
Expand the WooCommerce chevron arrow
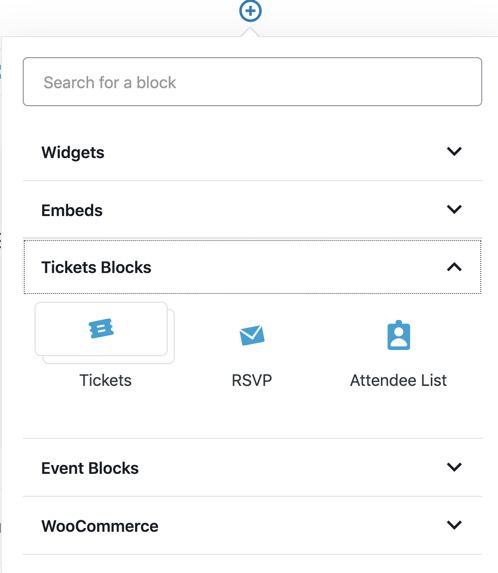click(x=454, y=525)
